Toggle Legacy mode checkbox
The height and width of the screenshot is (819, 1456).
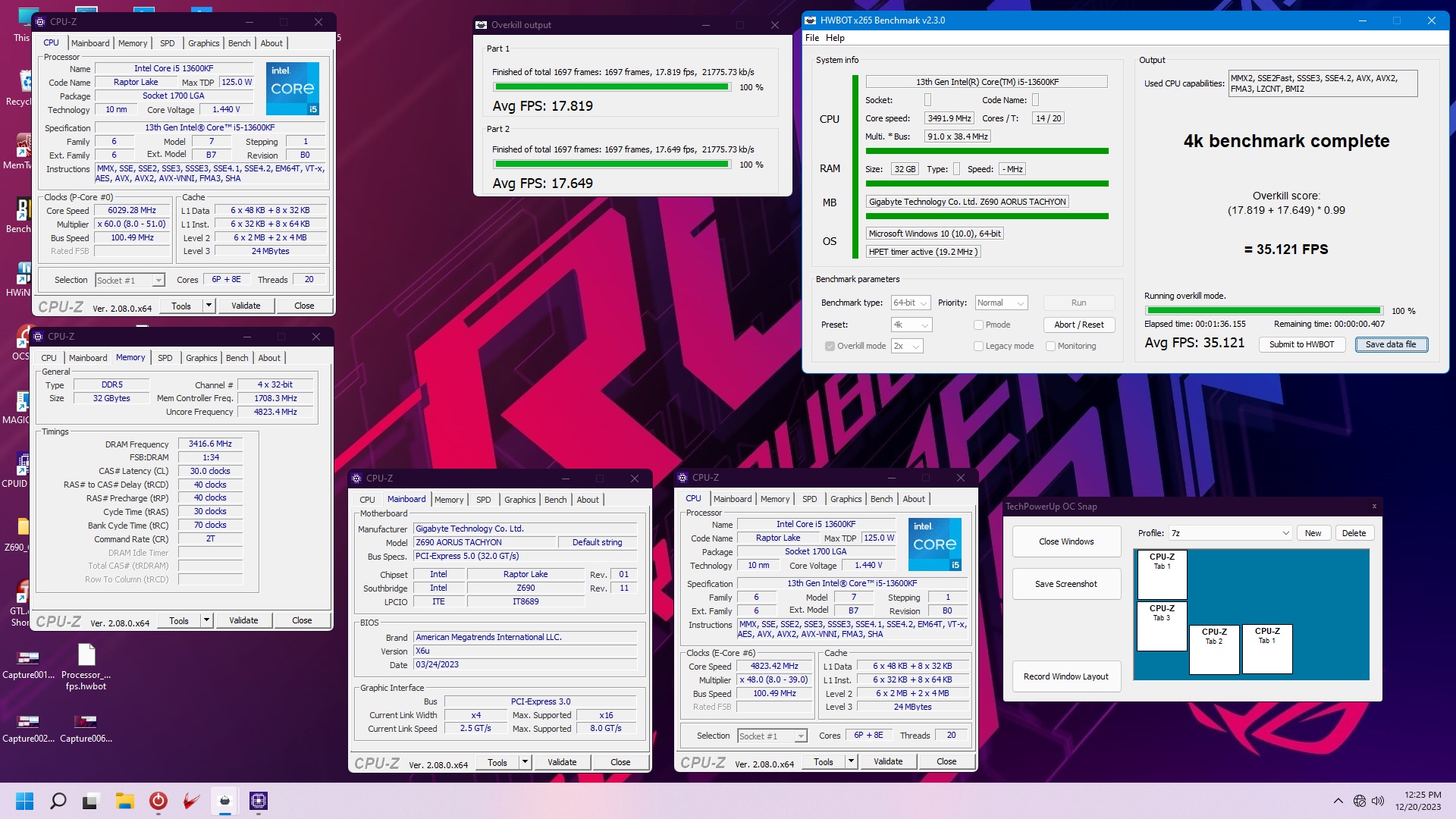978,346
